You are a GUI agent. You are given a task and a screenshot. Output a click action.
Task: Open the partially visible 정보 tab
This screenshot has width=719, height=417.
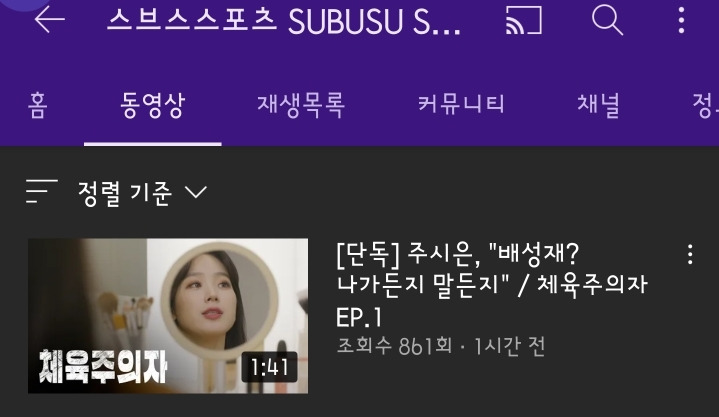point(705,106)
